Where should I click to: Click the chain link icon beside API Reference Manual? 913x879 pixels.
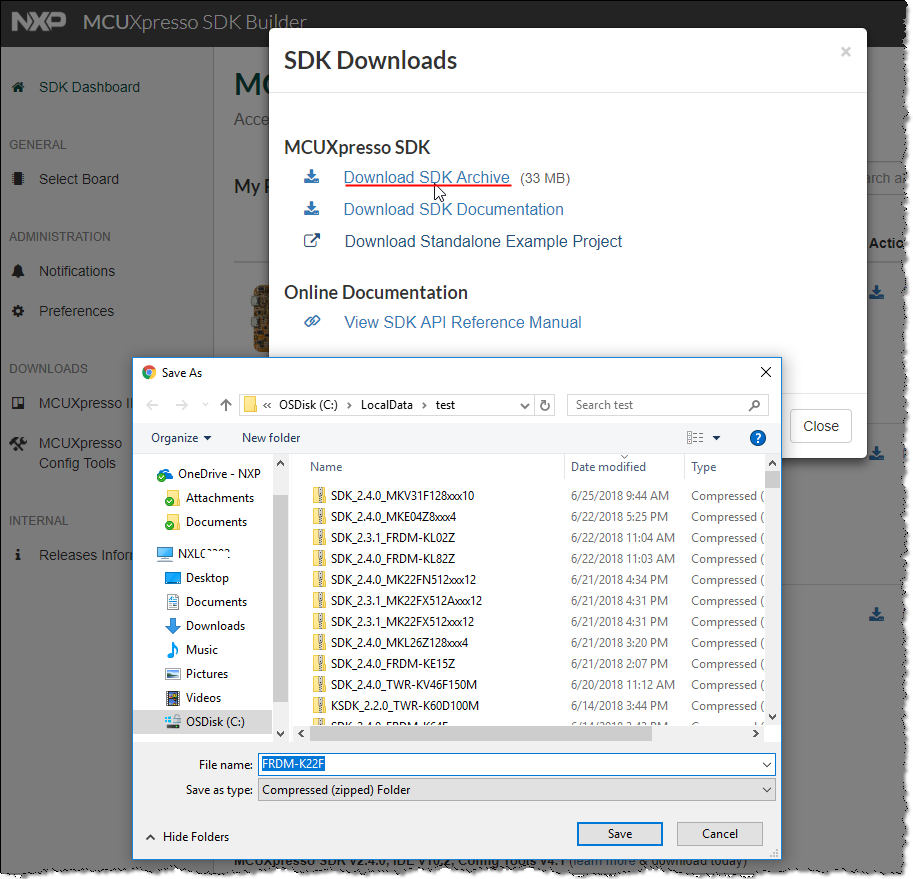[x=312, y=321]
